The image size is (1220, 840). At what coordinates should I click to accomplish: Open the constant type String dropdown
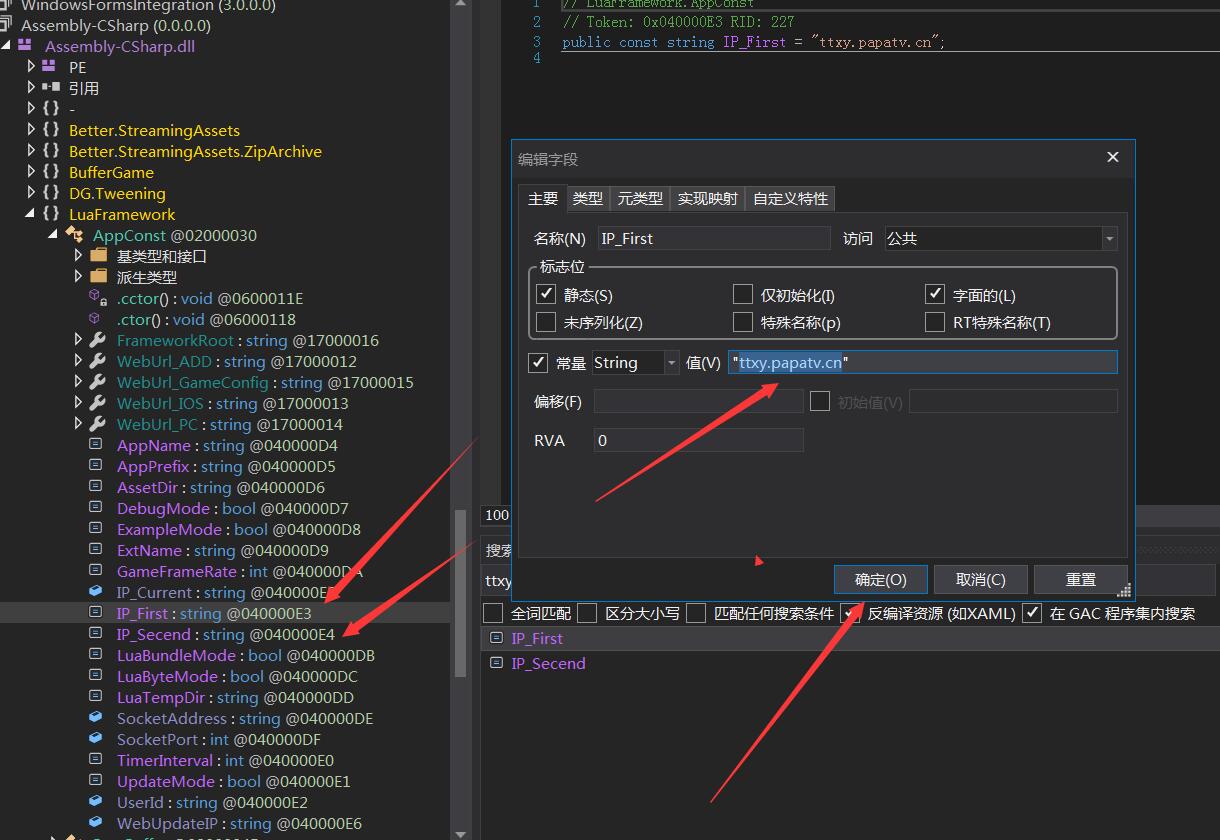coord(671,363)
